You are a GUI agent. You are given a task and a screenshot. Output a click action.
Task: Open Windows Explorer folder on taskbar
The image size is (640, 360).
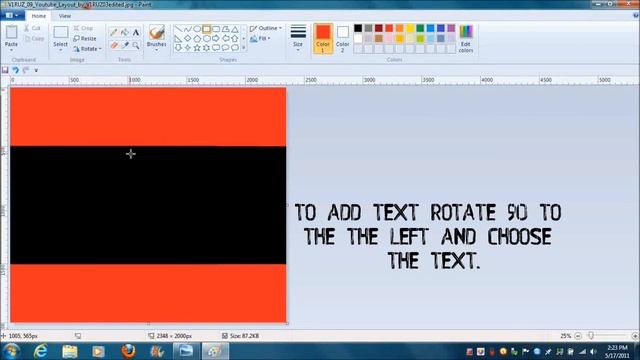coord(69,351)
